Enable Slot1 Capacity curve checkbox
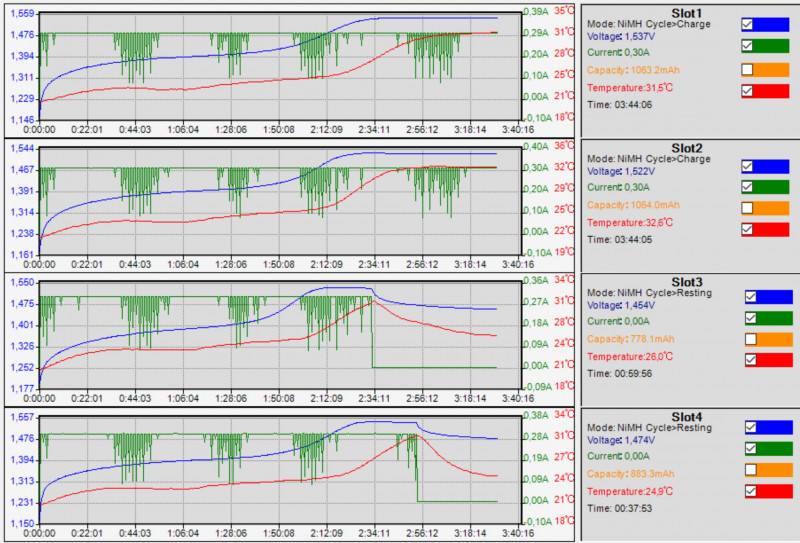This screenshot has width=800, height=543. pos(747,69)
